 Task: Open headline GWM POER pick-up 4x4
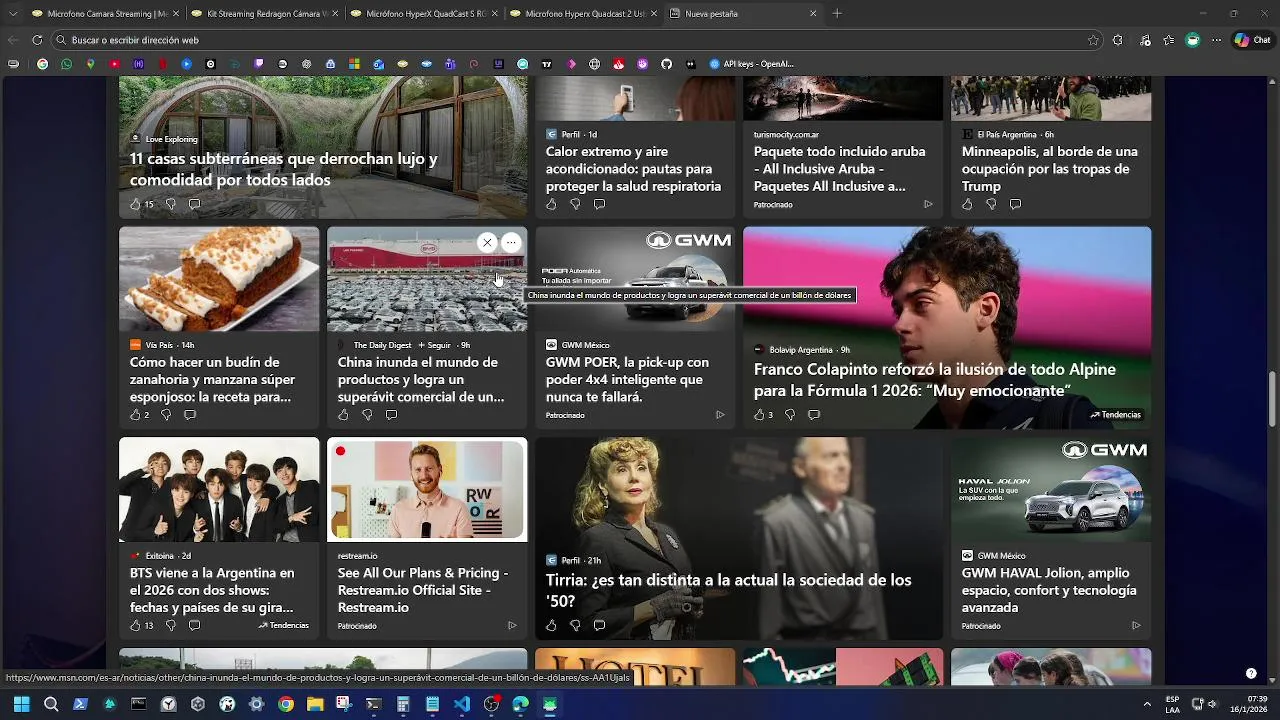tap(627, 380)
